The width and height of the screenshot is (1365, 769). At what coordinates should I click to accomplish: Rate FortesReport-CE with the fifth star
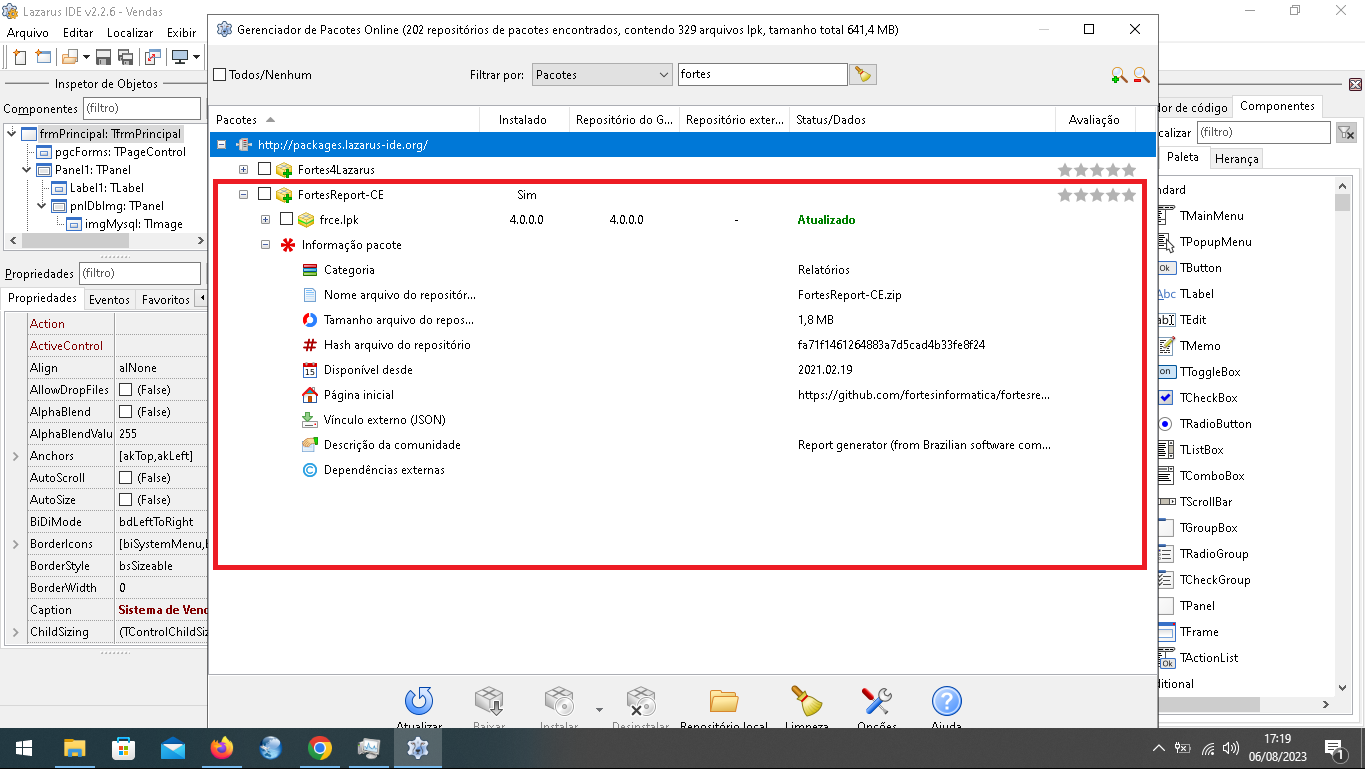1129,195
